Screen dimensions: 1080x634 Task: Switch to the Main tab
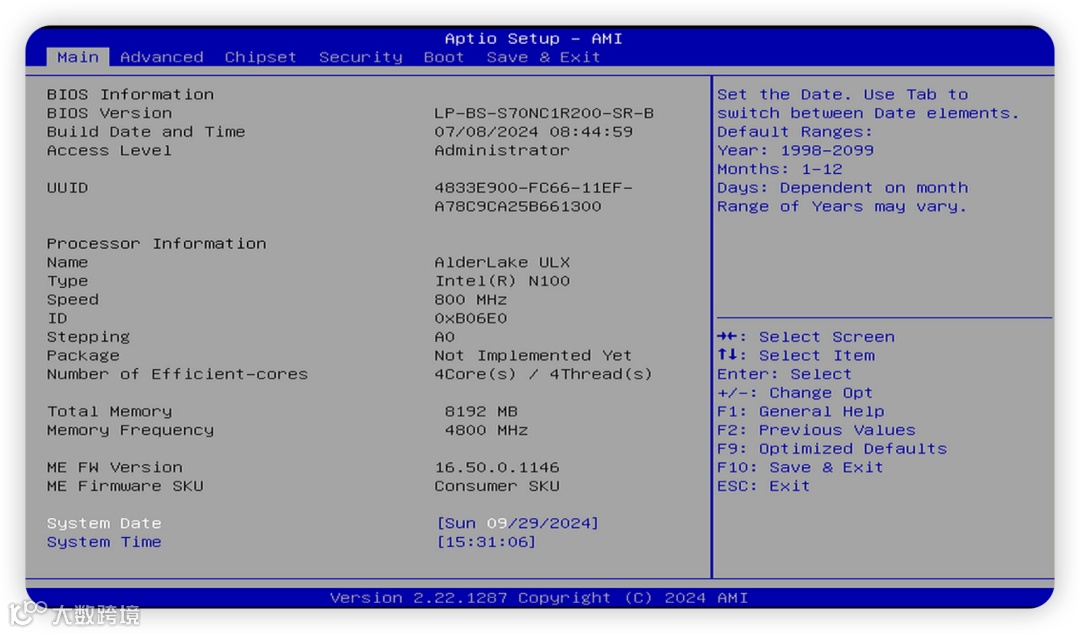pyautogui.click(x=78, y=57)
